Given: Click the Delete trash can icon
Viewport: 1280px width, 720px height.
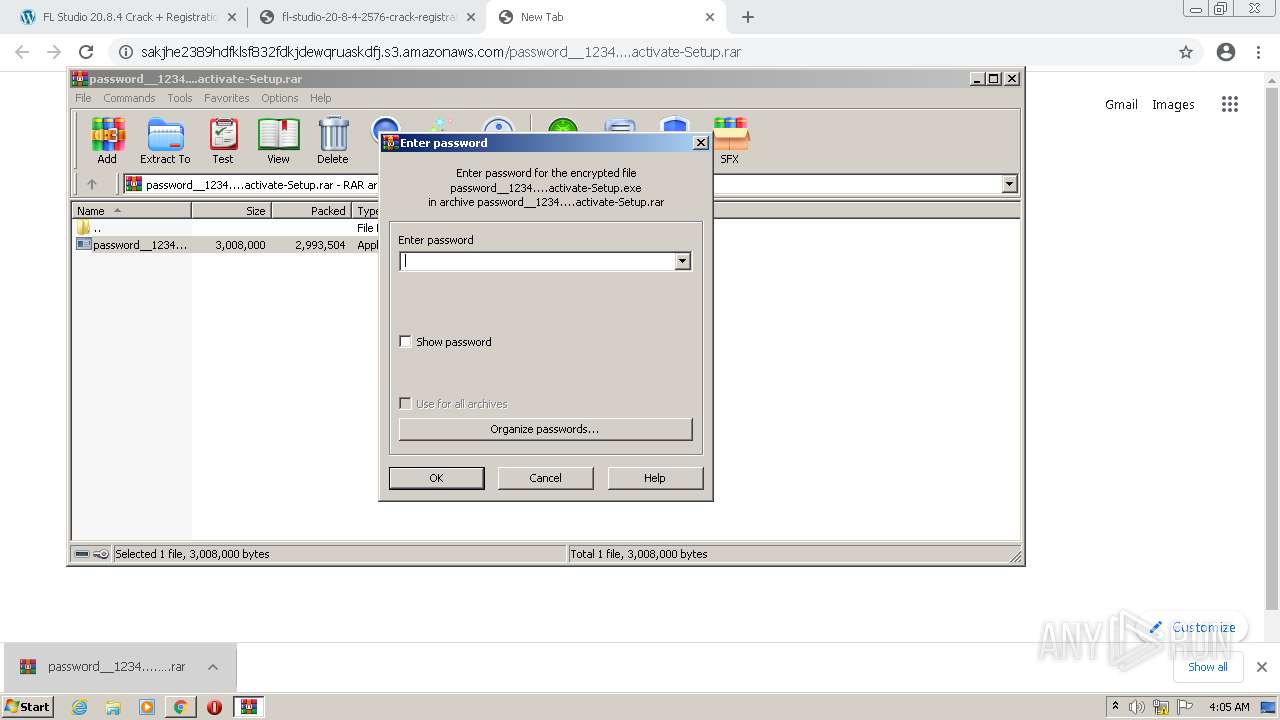Looking at the screenshot, I should pos(333,140).
